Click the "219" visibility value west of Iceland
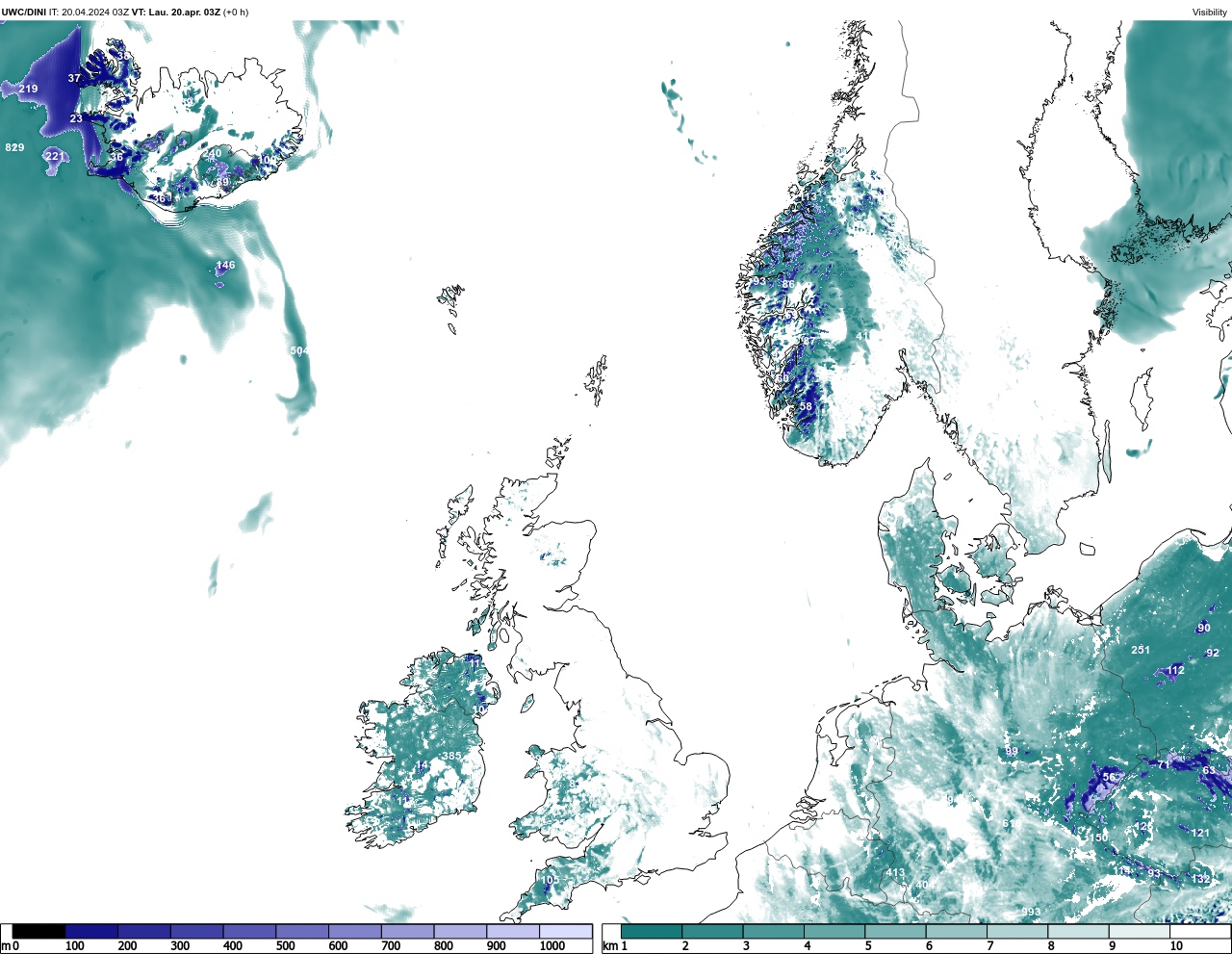This screenshot has width=1232, height=954. 28,89
